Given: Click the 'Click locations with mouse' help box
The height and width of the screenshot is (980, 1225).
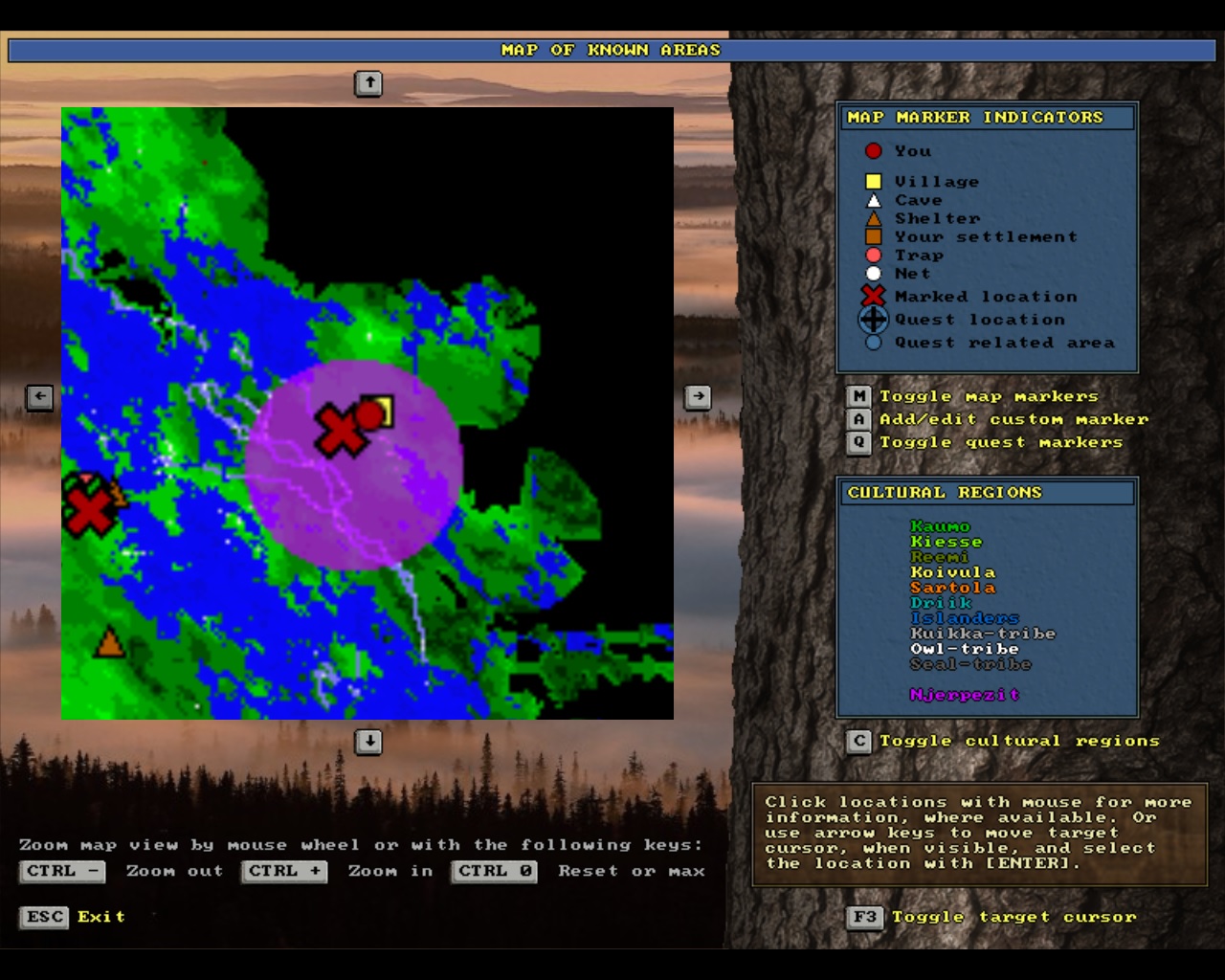Looking at the screenshot, I should [979, 834].
